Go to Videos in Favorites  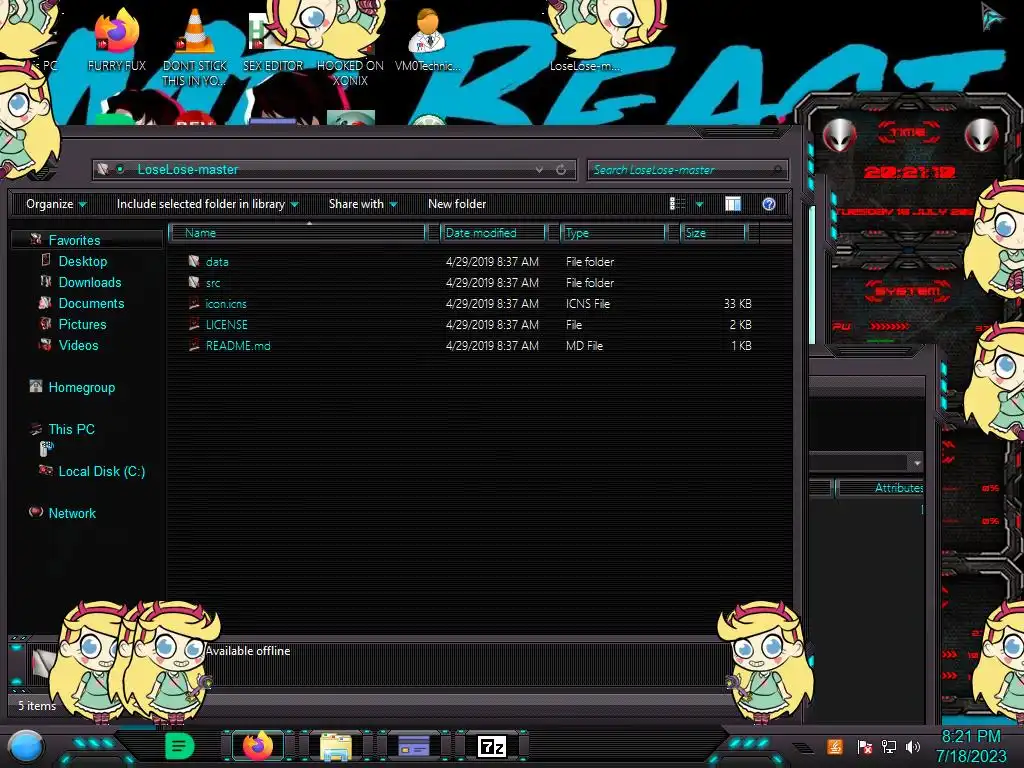78,345
